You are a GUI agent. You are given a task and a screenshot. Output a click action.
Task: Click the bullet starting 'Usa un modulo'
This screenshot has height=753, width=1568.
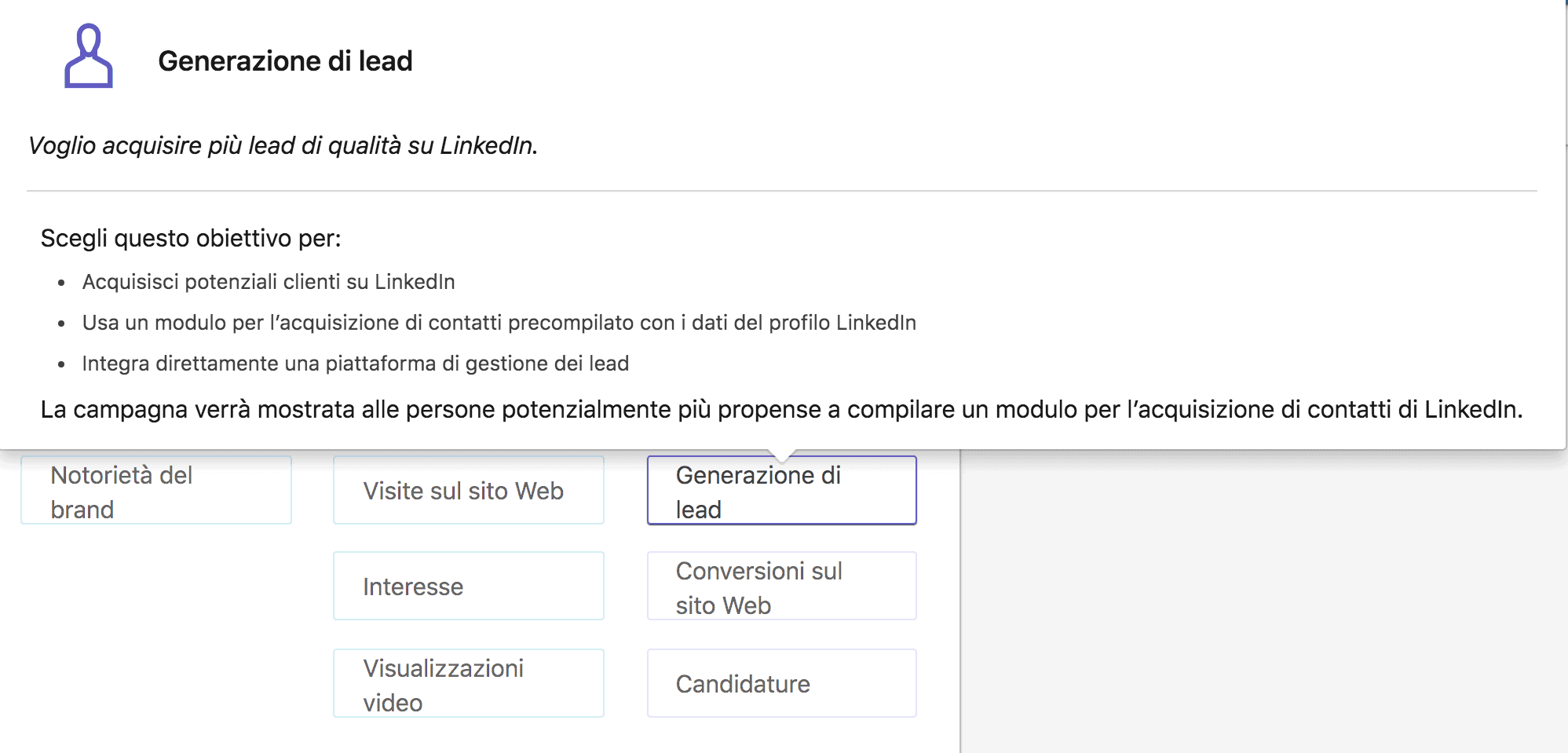(499, 323)
